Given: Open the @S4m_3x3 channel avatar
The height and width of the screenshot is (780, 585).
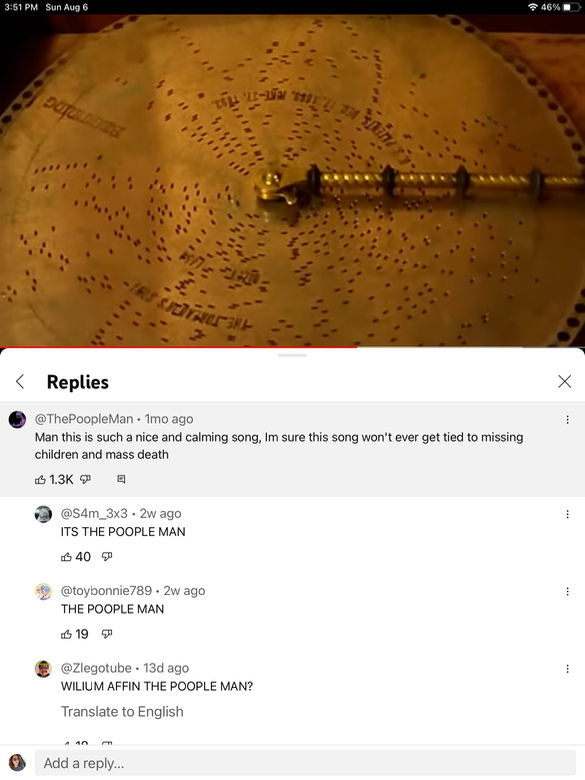Looking at the screenshot, I should click(43, 514).
